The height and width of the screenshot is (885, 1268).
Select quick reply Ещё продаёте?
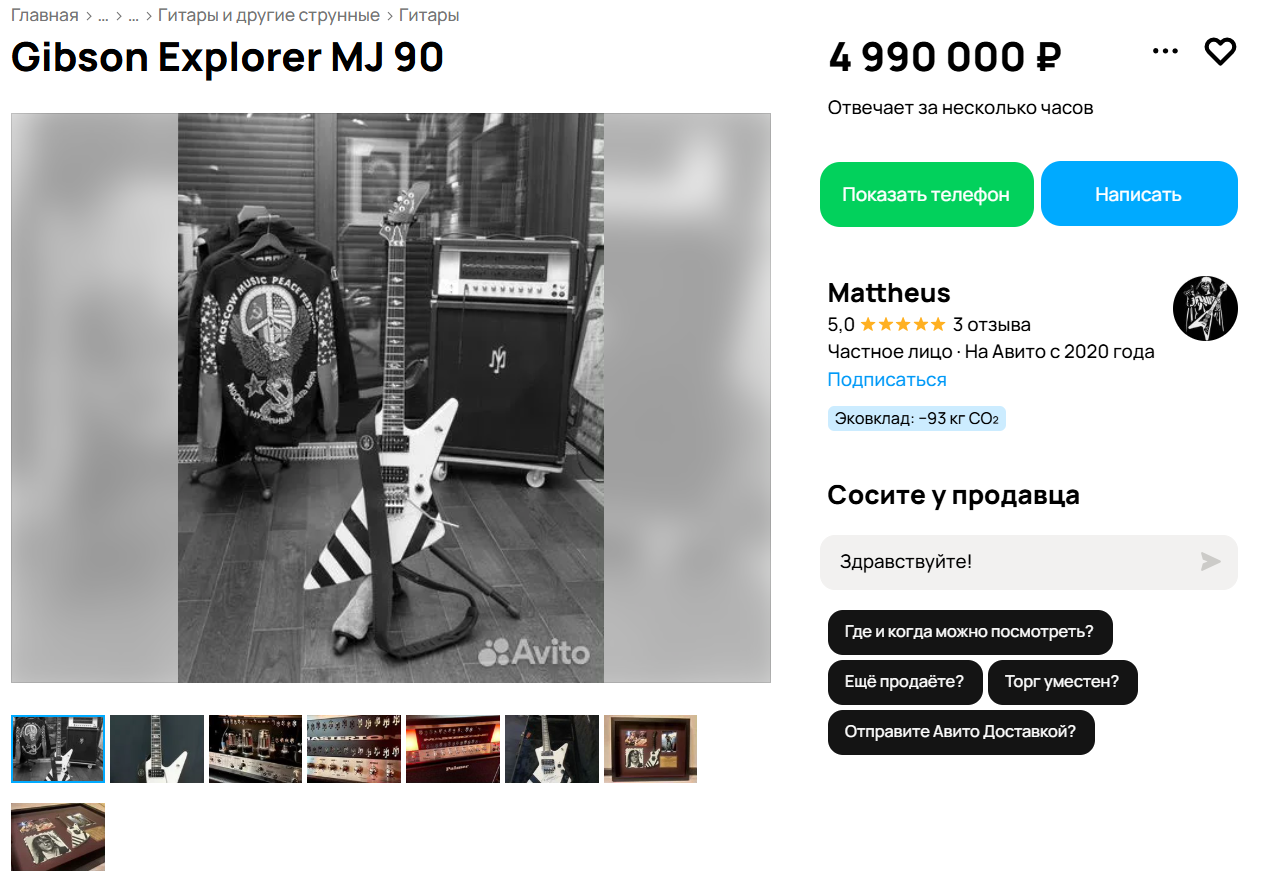click(904, 682)
